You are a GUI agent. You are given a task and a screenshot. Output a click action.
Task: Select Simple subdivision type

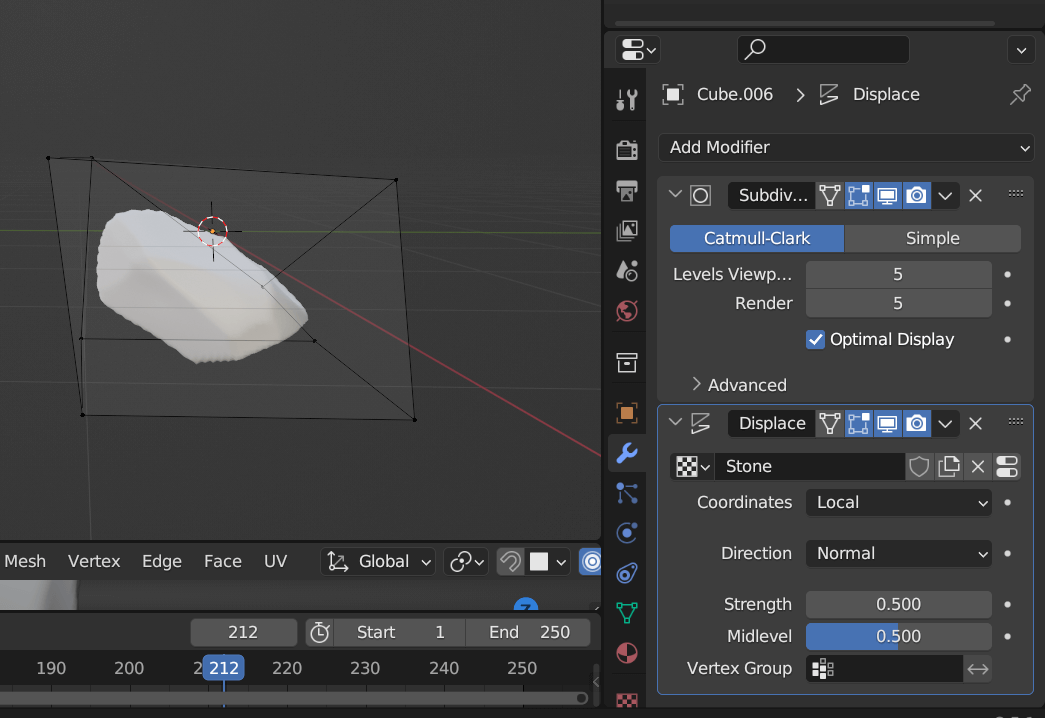tap(932, 239)
